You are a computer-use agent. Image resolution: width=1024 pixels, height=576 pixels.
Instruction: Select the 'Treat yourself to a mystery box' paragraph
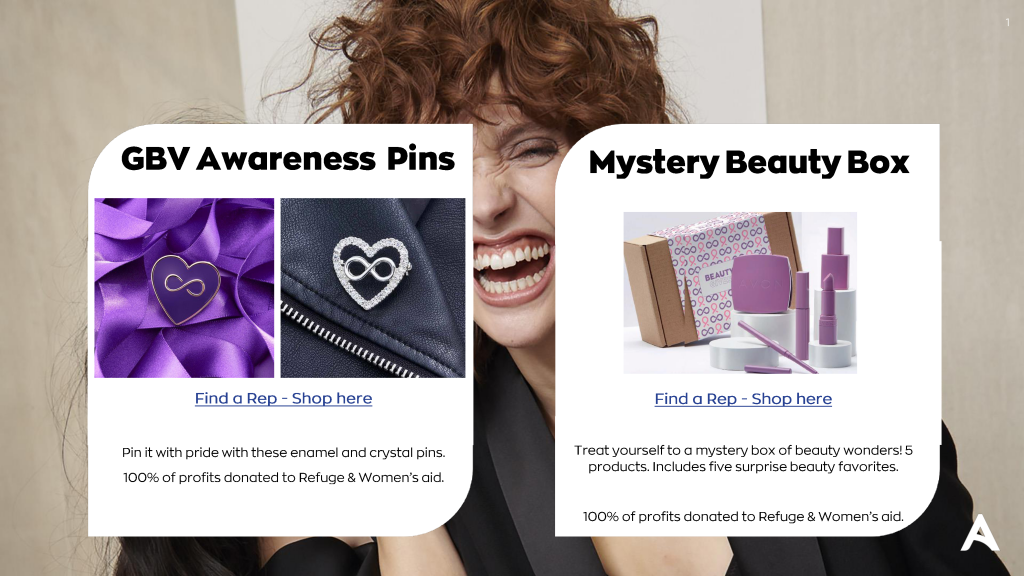[743, 458]
